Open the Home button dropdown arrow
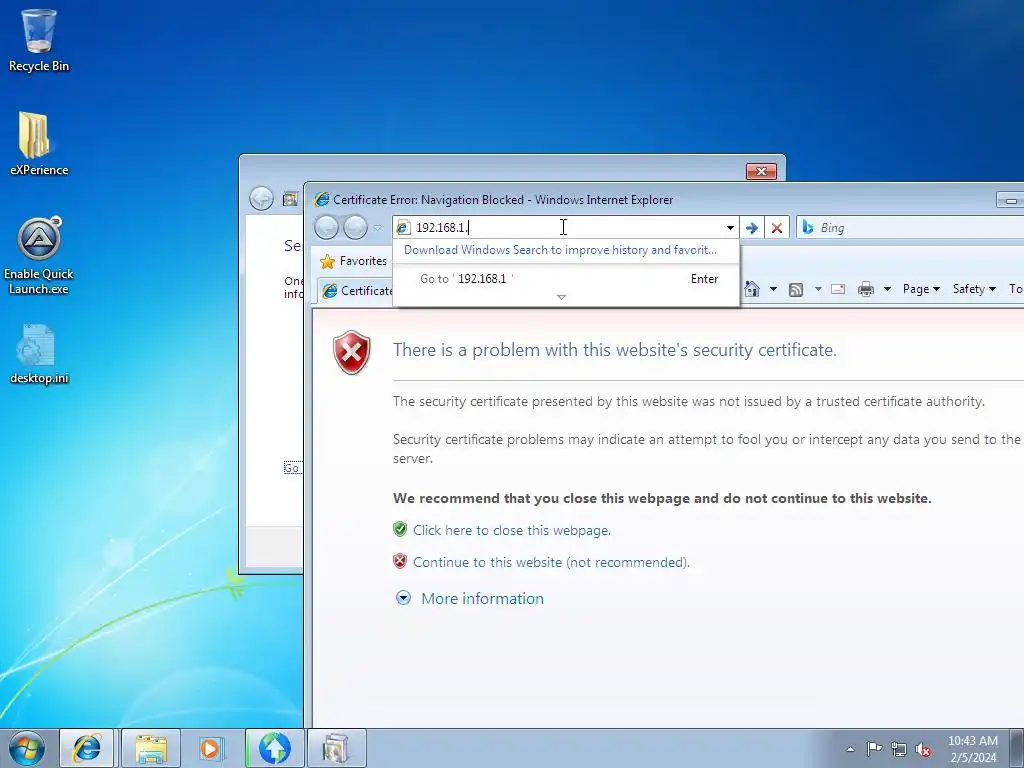The image size is (1024, 768). click(x=773, y=289)
